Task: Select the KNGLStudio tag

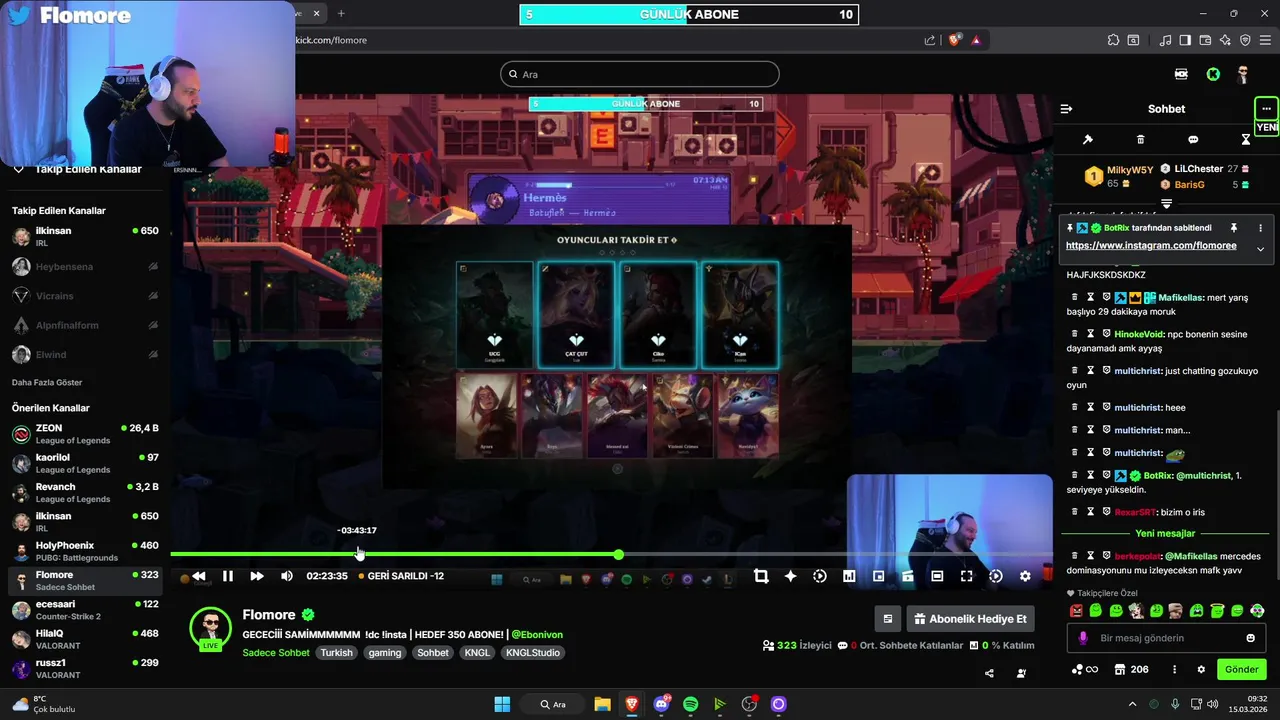Action: [x=533, y=653]
